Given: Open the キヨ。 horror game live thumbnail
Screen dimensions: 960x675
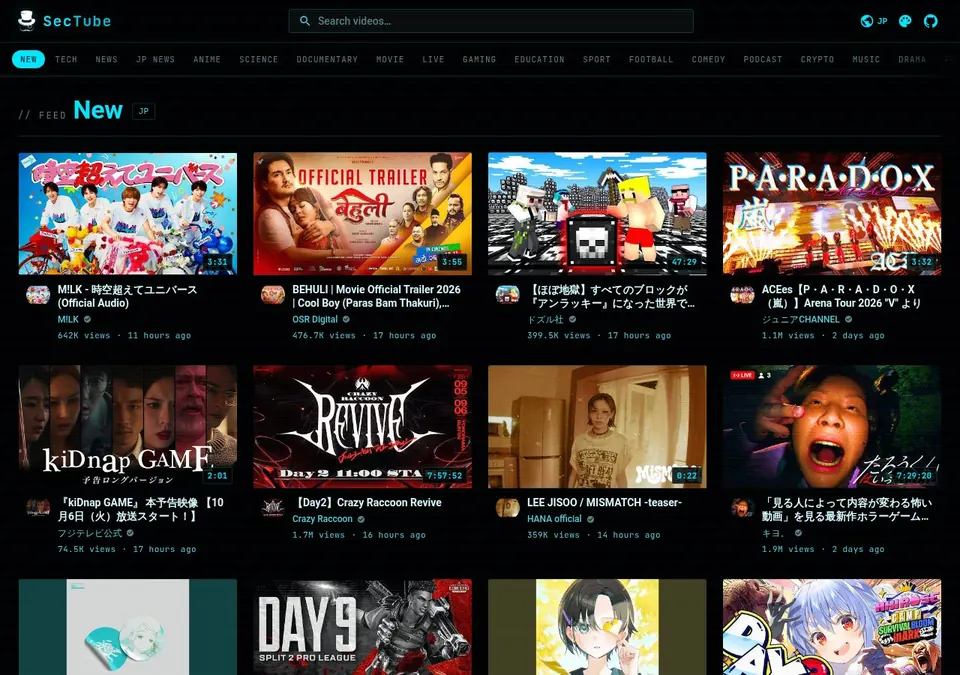Looking at the screenshot, I should pos(832,427).
